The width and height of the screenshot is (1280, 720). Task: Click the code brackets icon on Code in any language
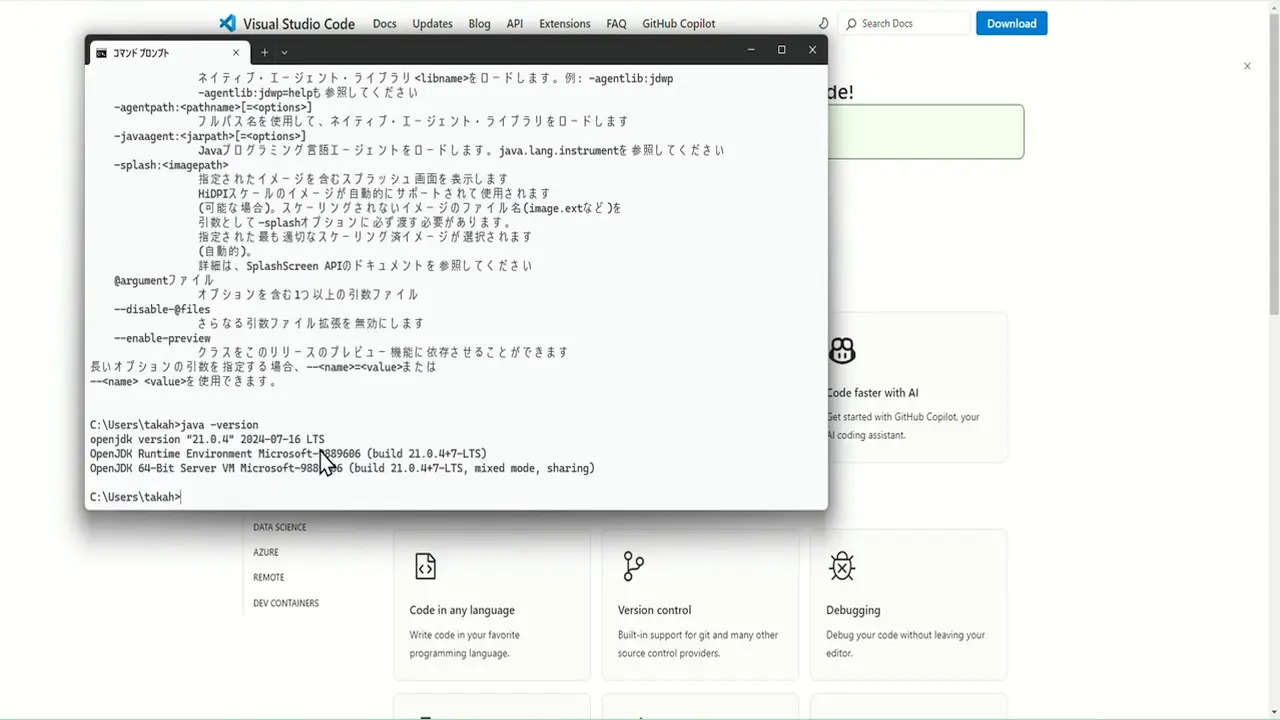425,566
